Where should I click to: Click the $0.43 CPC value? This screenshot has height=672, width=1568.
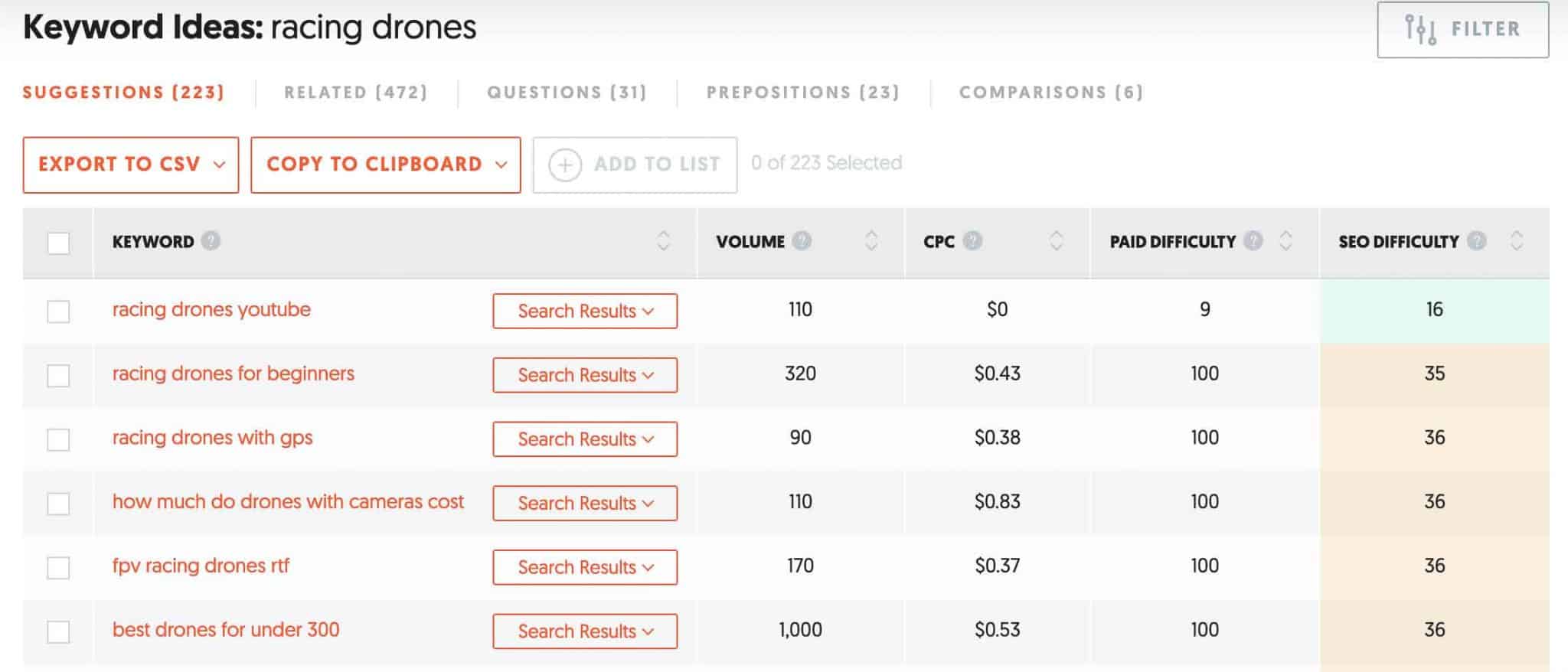tap(997, 374)
